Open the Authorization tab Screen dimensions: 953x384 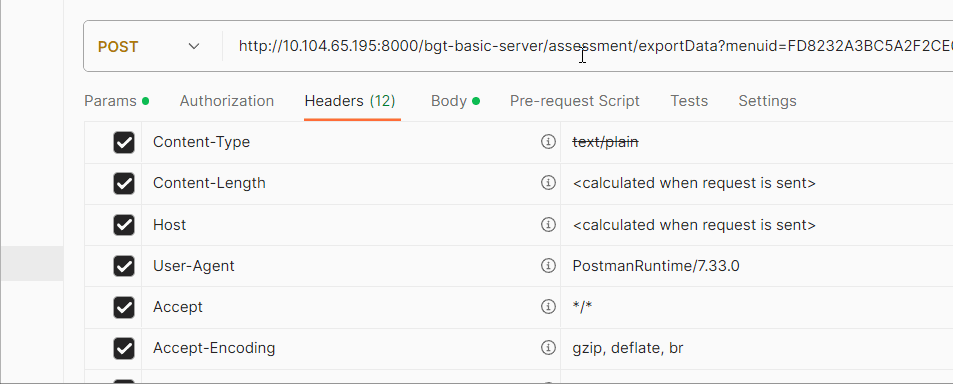coord(227,101)
